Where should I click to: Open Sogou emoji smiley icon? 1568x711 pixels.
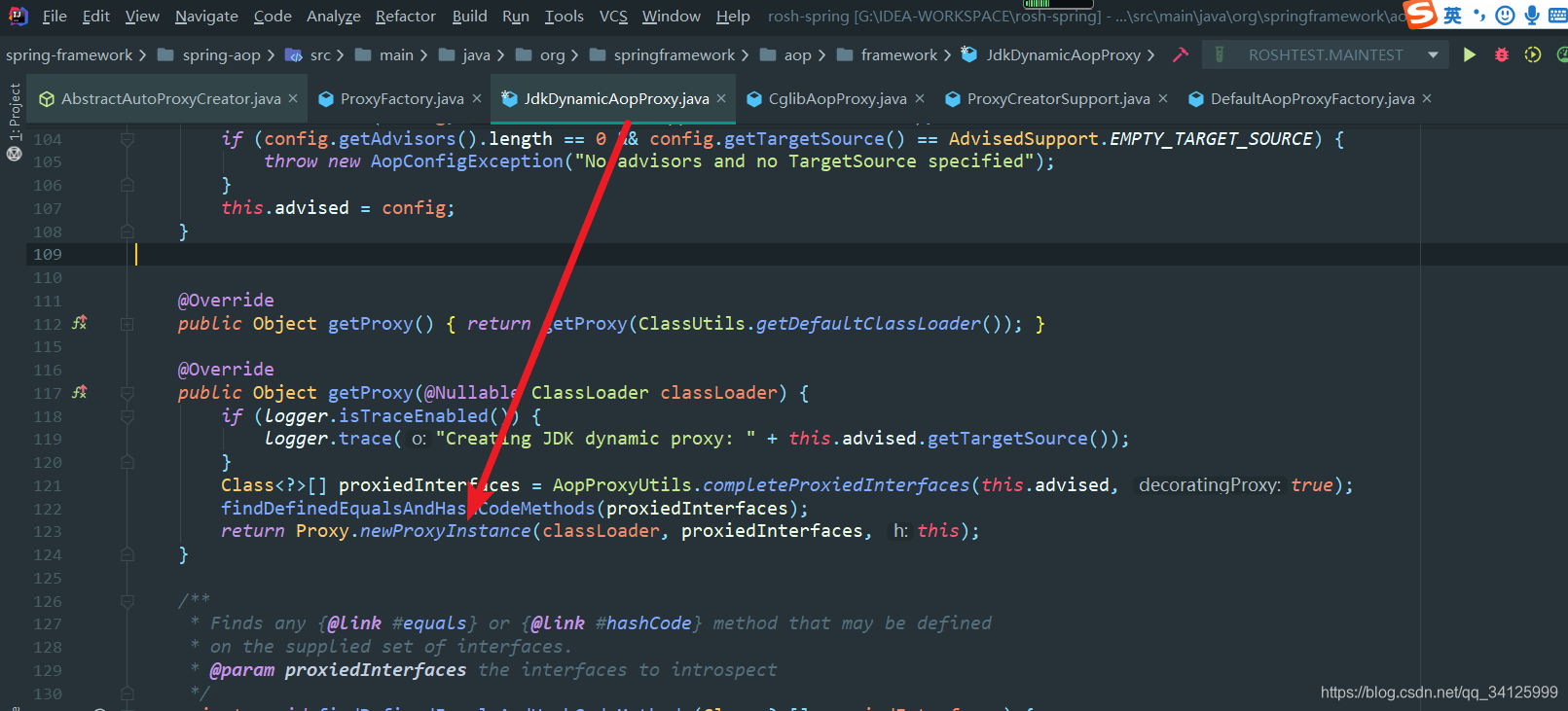point(1505,16)
